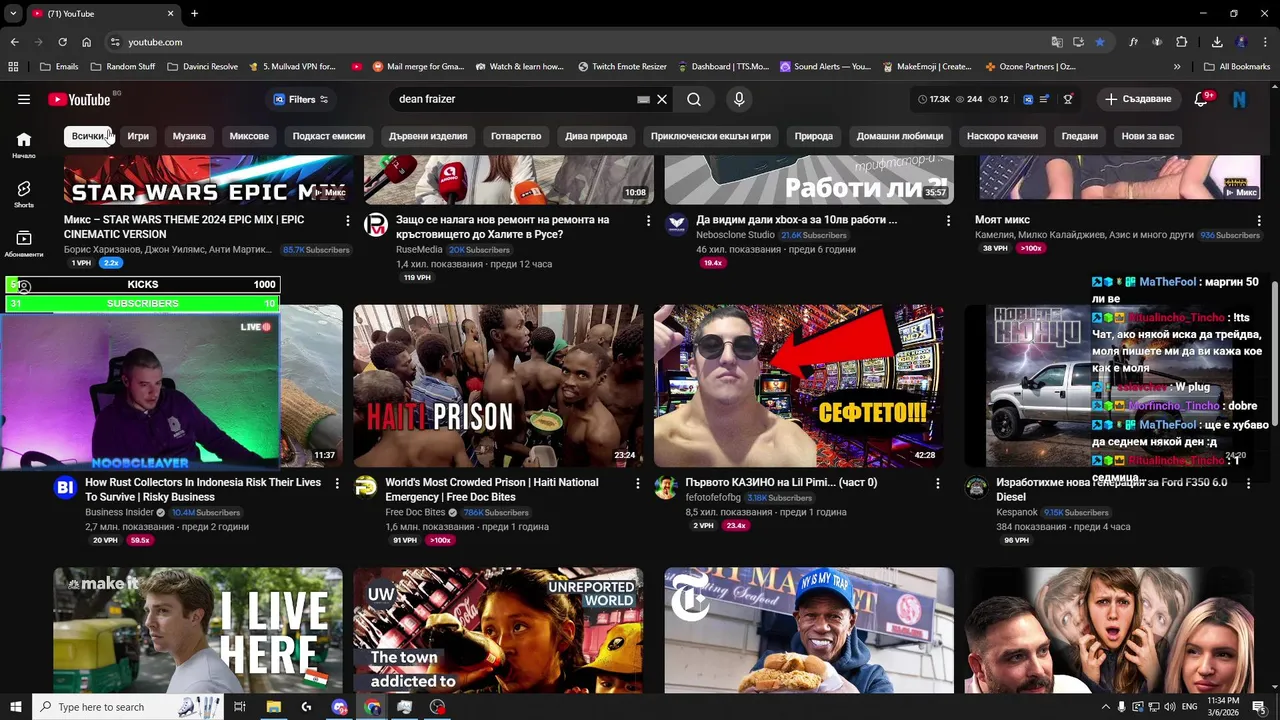This screenshot has width=1280, height=720.
Task: Open the Chrome three-dot menu
Action: tap(1265, 42)
